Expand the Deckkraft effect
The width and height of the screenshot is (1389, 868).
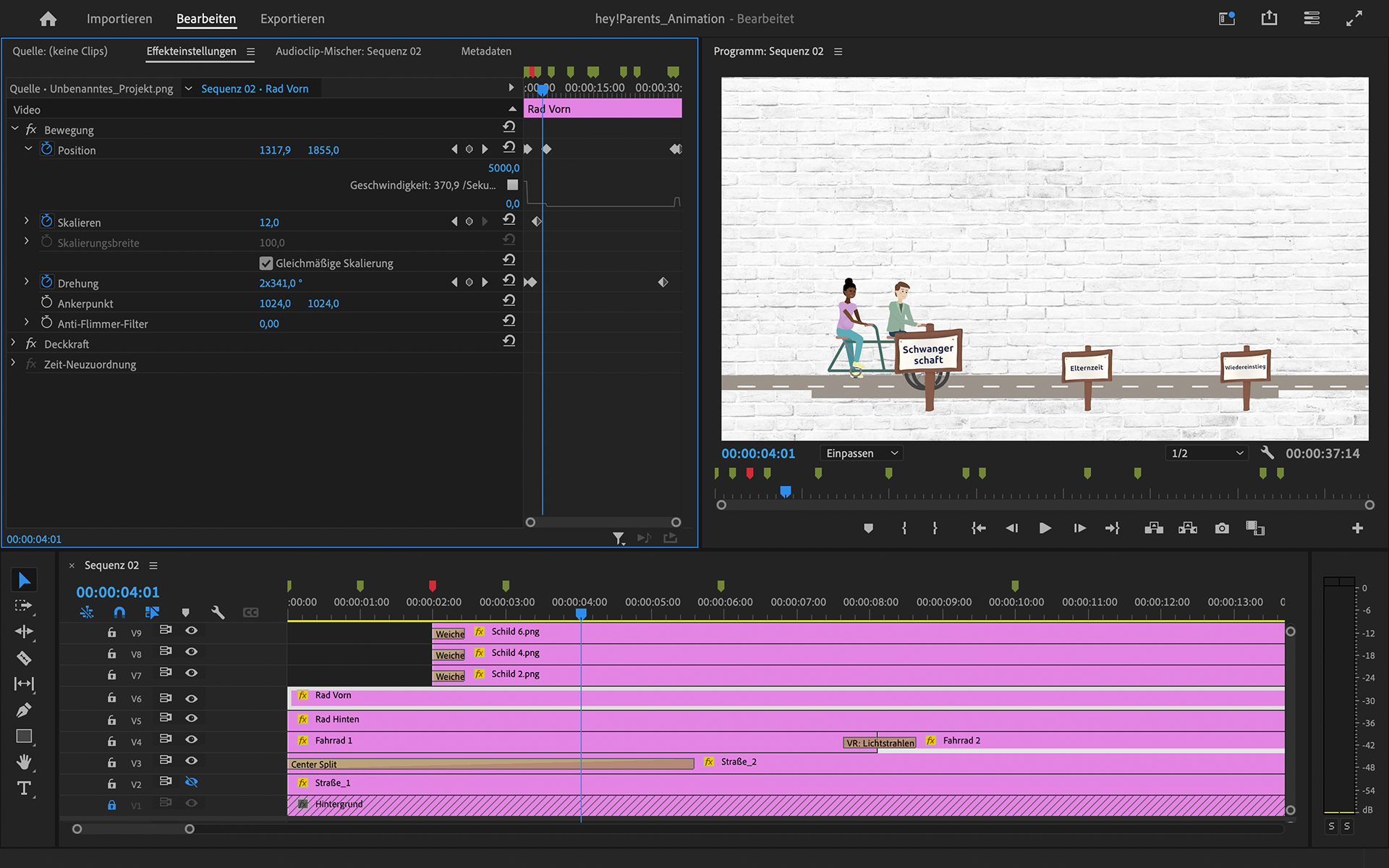tap(13, 342)
